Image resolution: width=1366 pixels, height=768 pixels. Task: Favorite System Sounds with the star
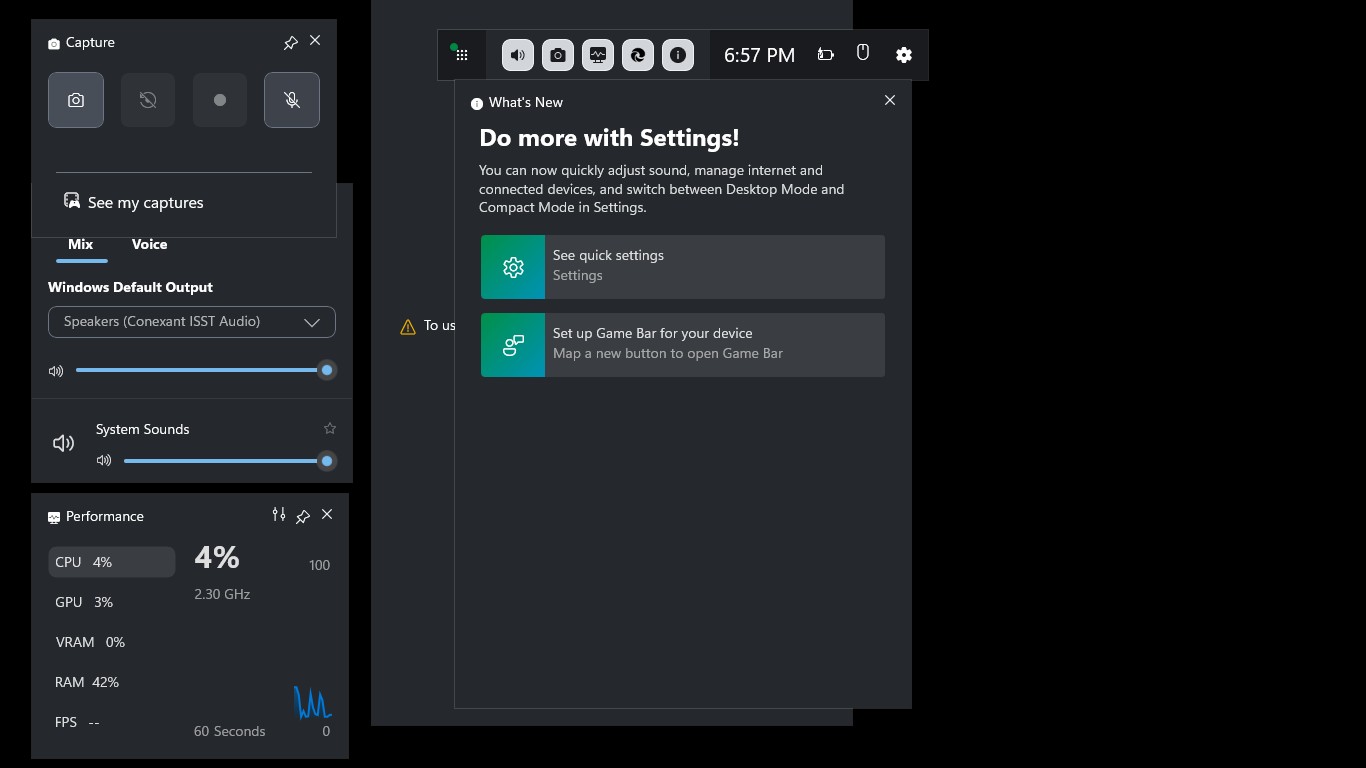pos(330,429)
